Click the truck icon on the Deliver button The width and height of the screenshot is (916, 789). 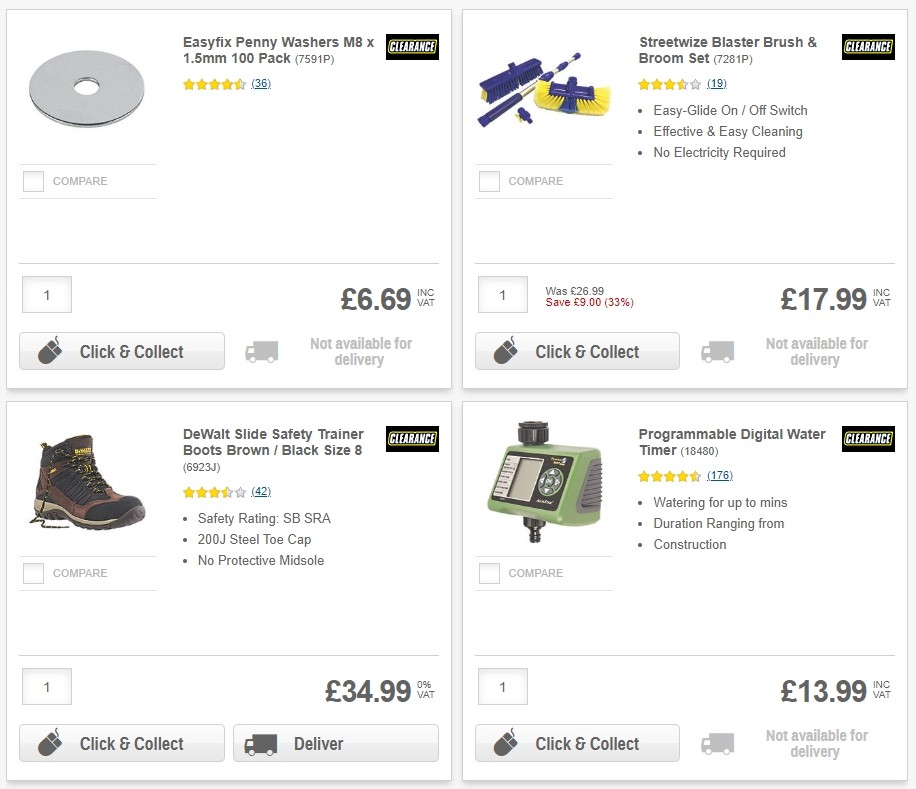tap(258, 743)
